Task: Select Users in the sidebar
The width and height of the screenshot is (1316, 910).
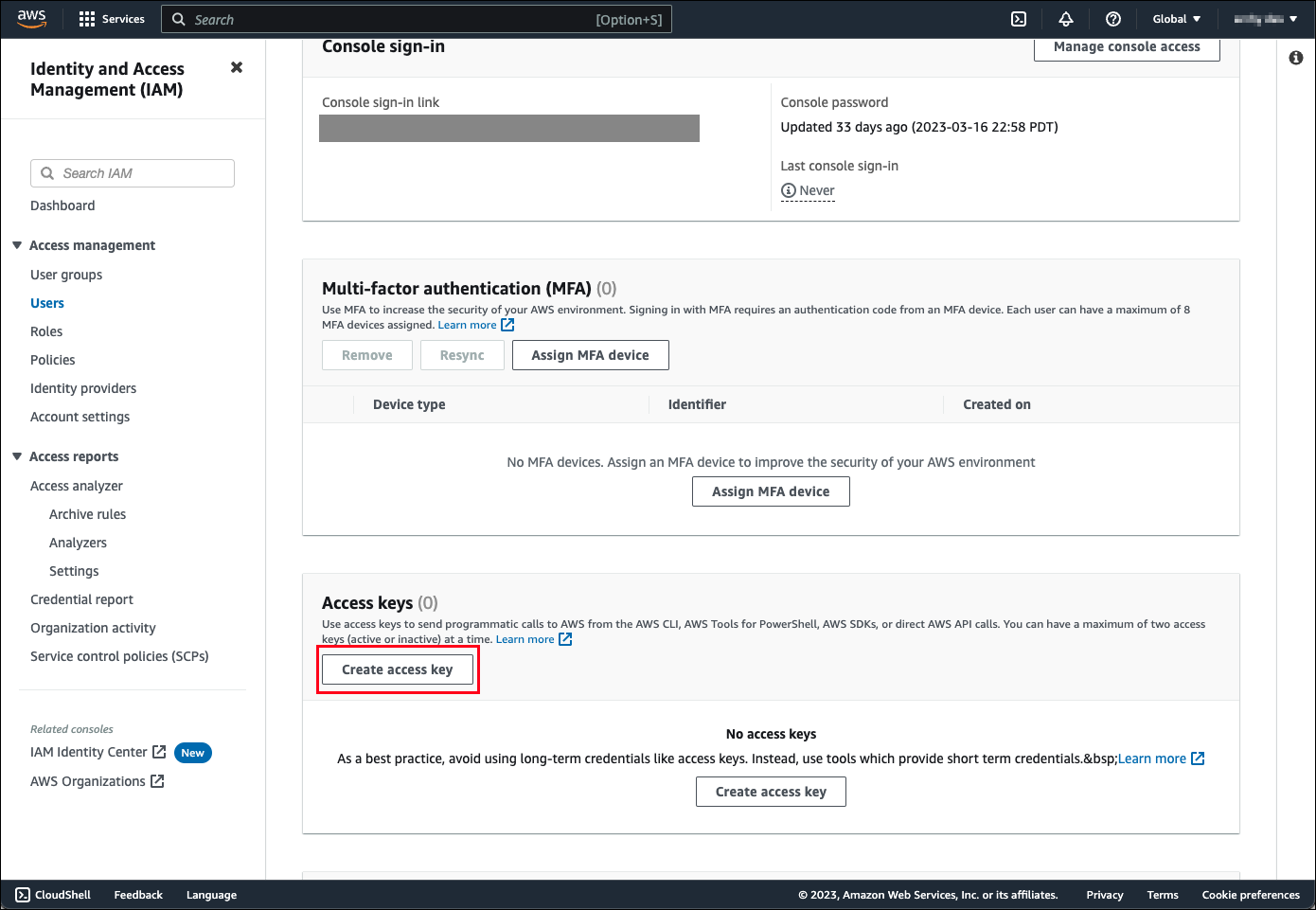Action: tap(47, 303)
